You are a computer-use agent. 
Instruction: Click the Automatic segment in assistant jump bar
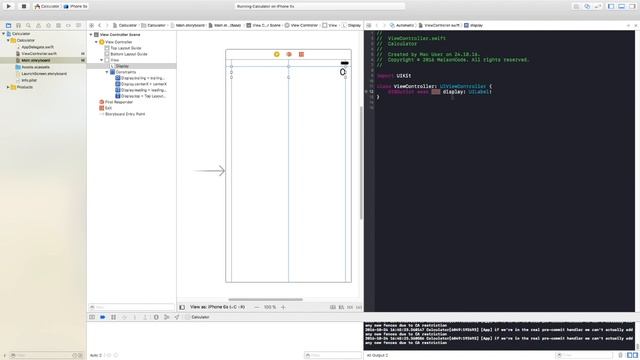(x=402, y=25)
